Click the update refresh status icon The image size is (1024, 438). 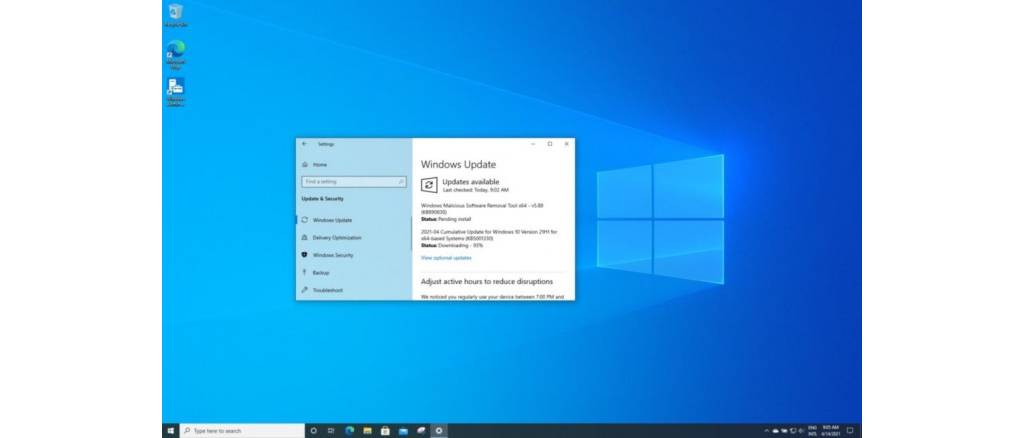coord(428,185)
